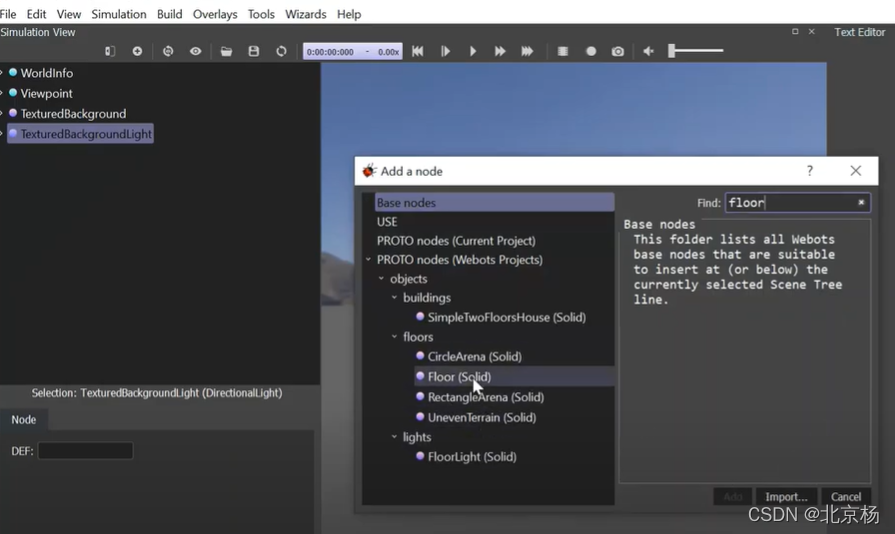Screen dimensions: 895x534
Task: Open the Overlays menu
Action: click(215, 14)
